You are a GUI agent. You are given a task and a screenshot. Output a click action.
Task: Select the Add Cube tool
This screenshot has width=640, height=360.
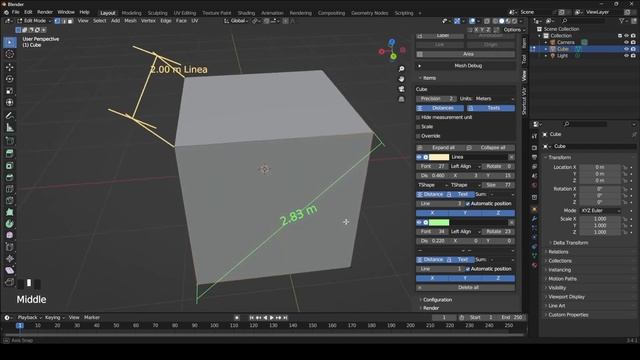coord(10,141)
